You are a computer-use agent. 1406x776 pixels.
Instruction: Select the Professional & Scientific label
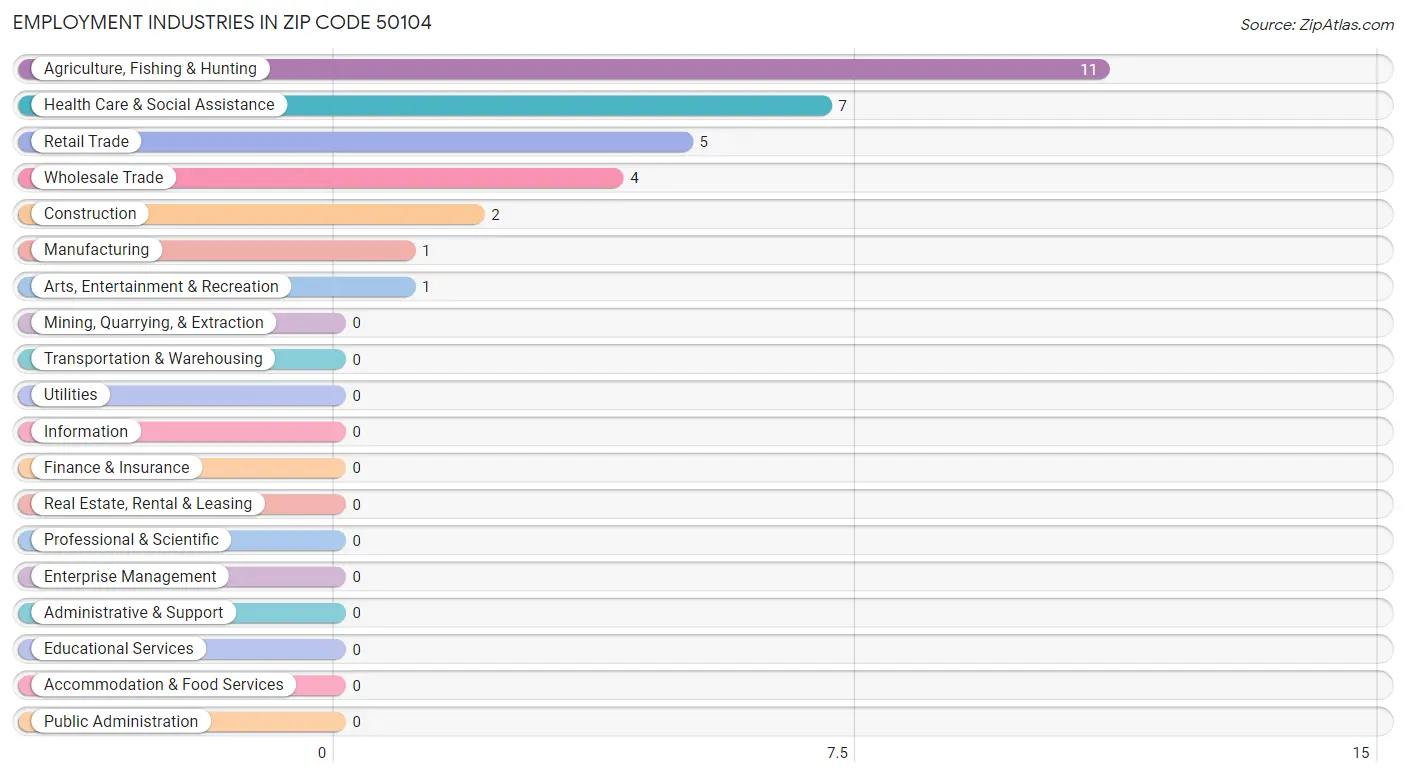(x=131, y=540)
